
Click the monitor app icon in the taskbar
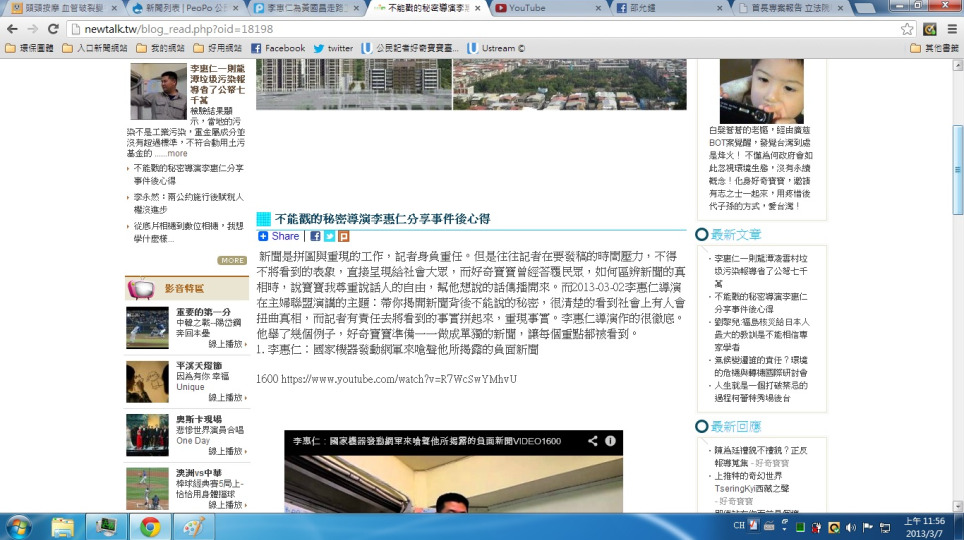(106, 527)
